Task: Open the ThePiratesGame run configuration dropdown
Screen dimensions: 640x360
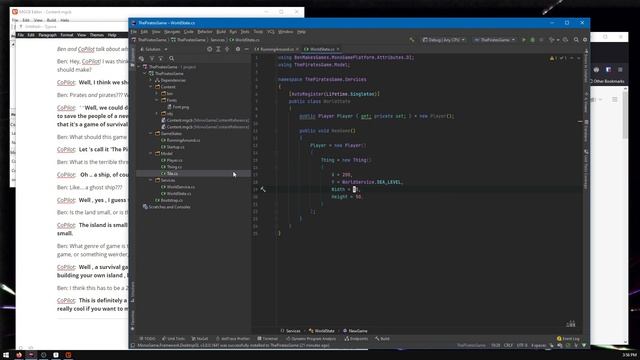Action: (494, 40)
